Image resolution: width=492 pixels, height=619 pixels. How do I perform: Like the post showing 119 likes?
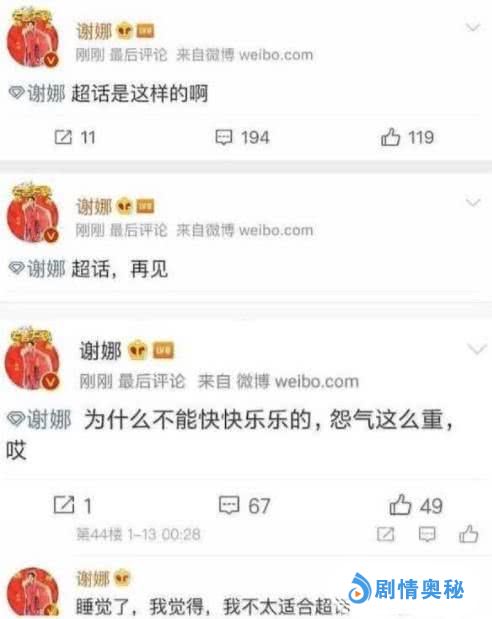point(407,137)
